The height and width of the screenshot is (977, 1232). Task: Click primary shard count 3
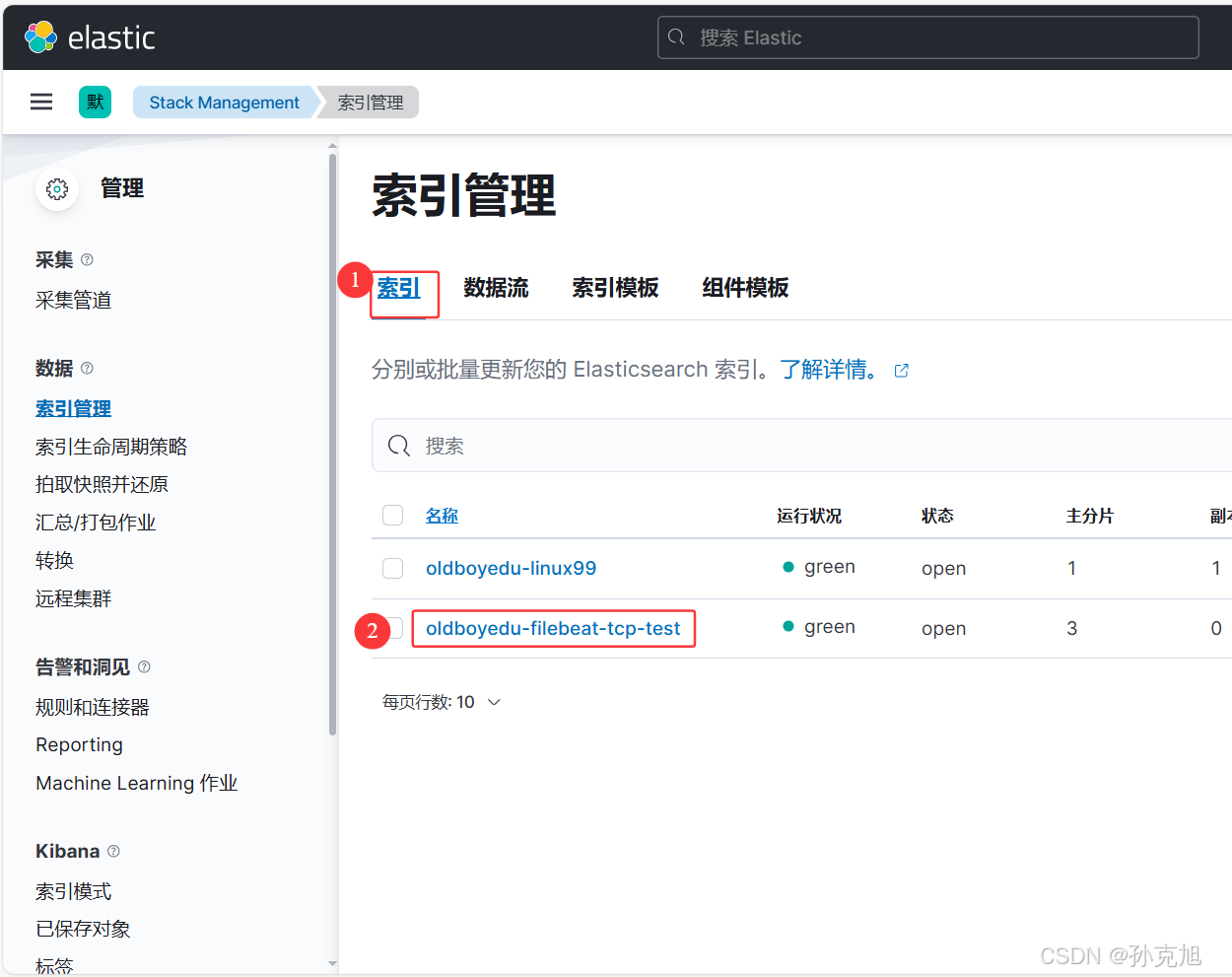[x=1071, y=628]
